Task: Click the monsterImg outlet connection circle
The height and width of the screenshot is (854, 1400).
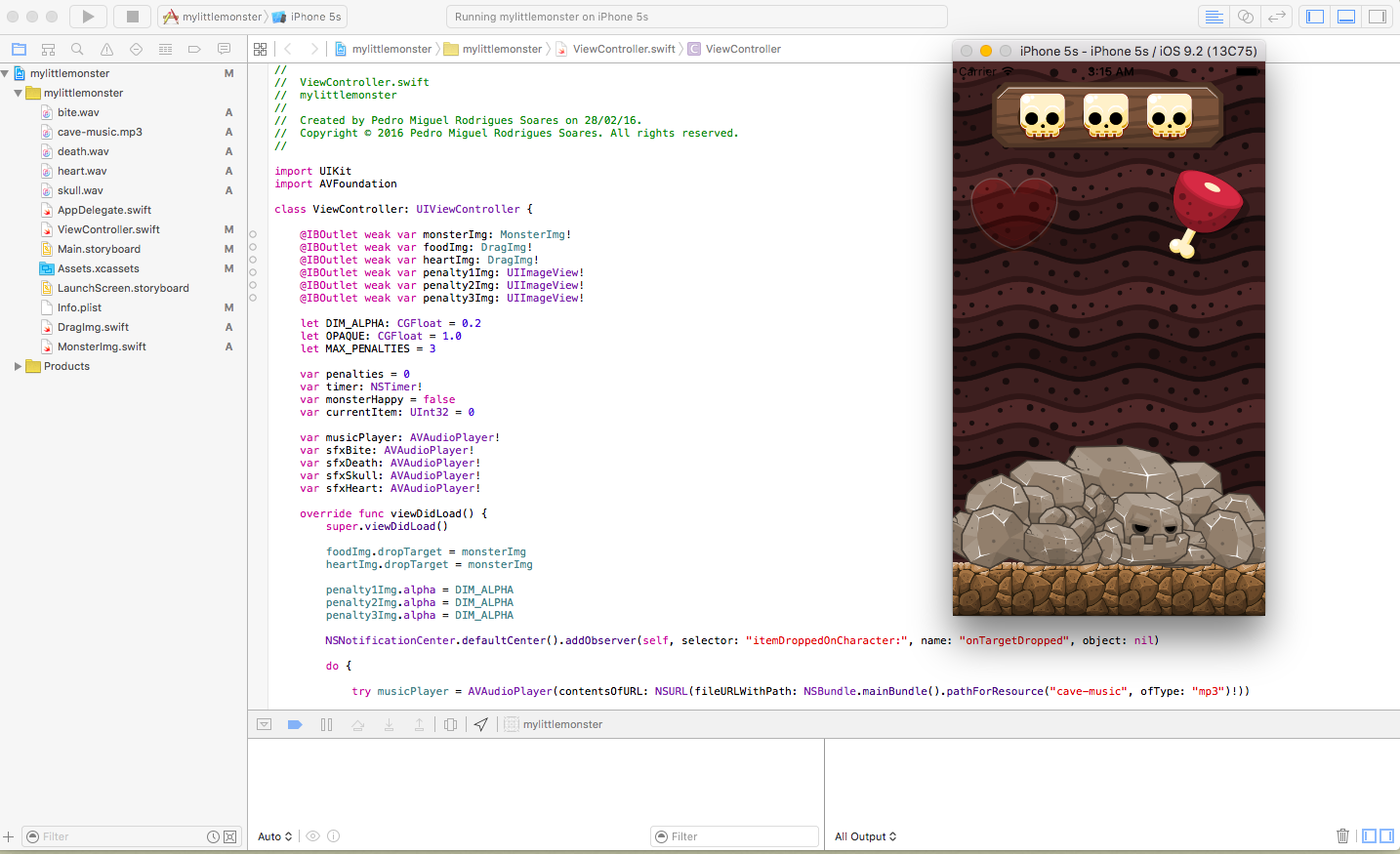Action: click(x=253, y=234)
